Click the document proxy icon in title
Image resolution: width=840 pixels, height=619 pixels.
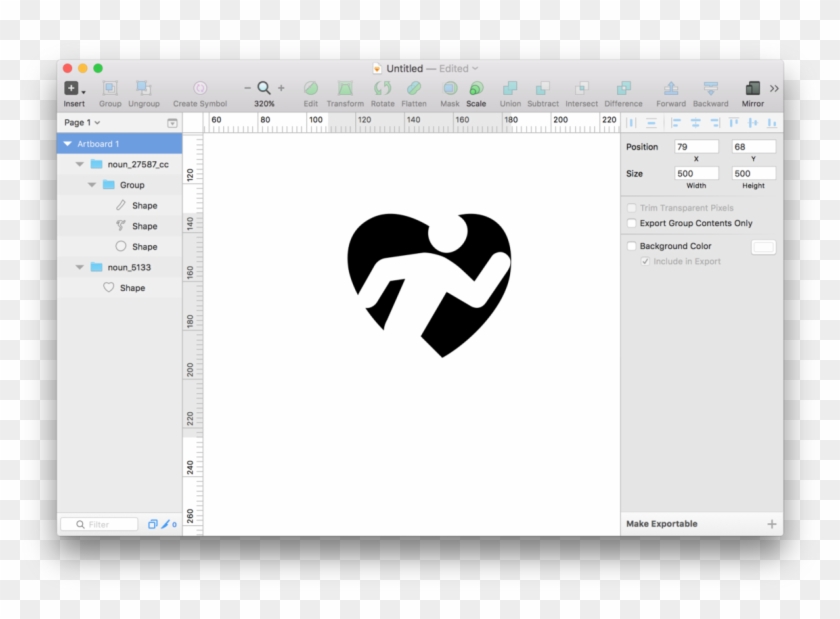coord(377,69)
